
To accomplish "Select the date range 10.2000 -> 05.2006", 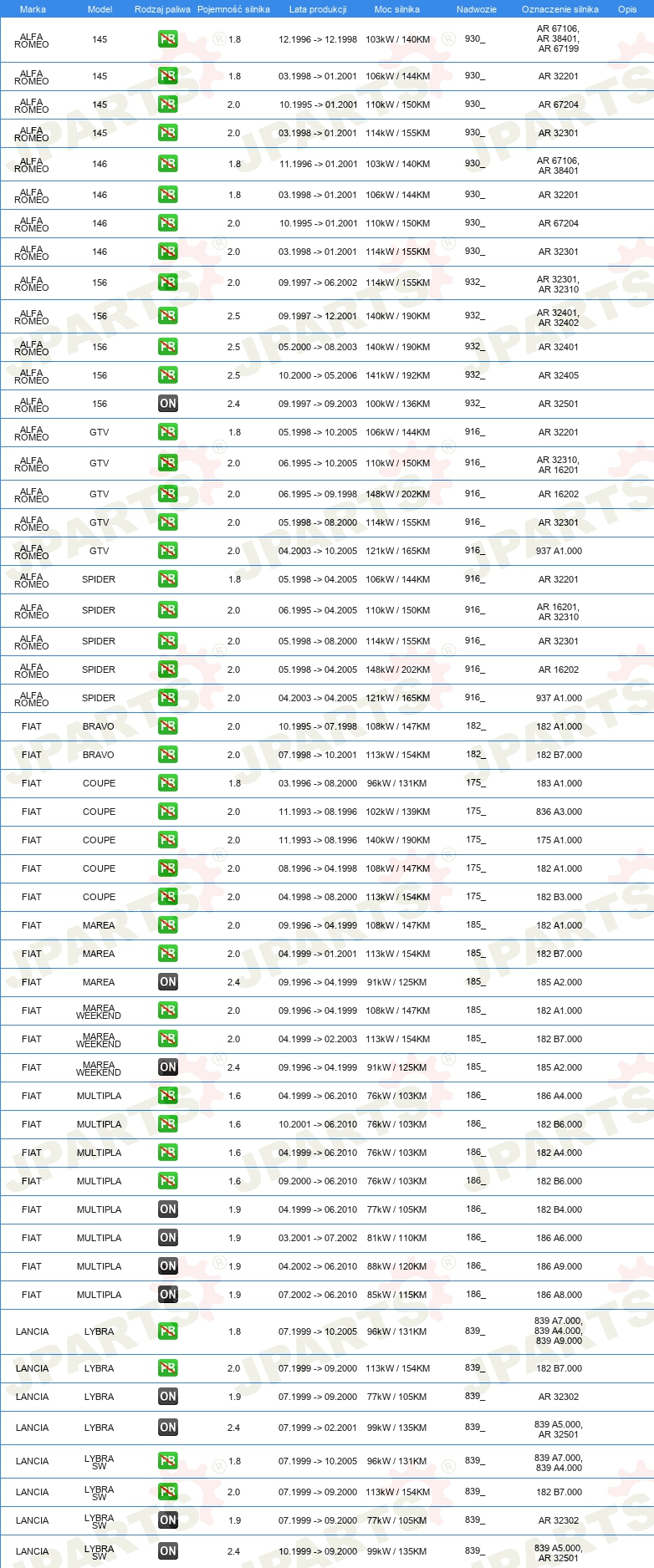I will [x=318, y=375].
